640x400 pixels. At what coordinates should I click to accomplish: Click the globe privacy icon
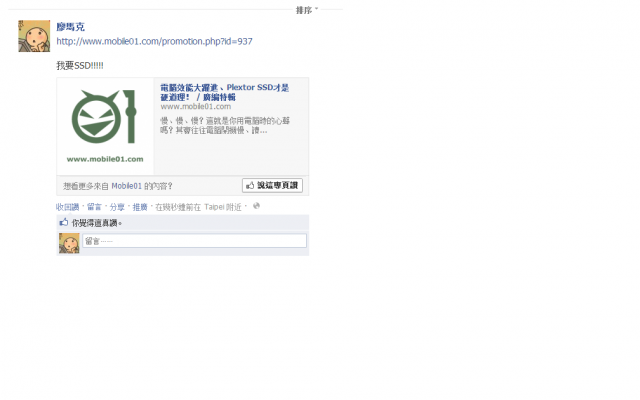pos(256,206)
